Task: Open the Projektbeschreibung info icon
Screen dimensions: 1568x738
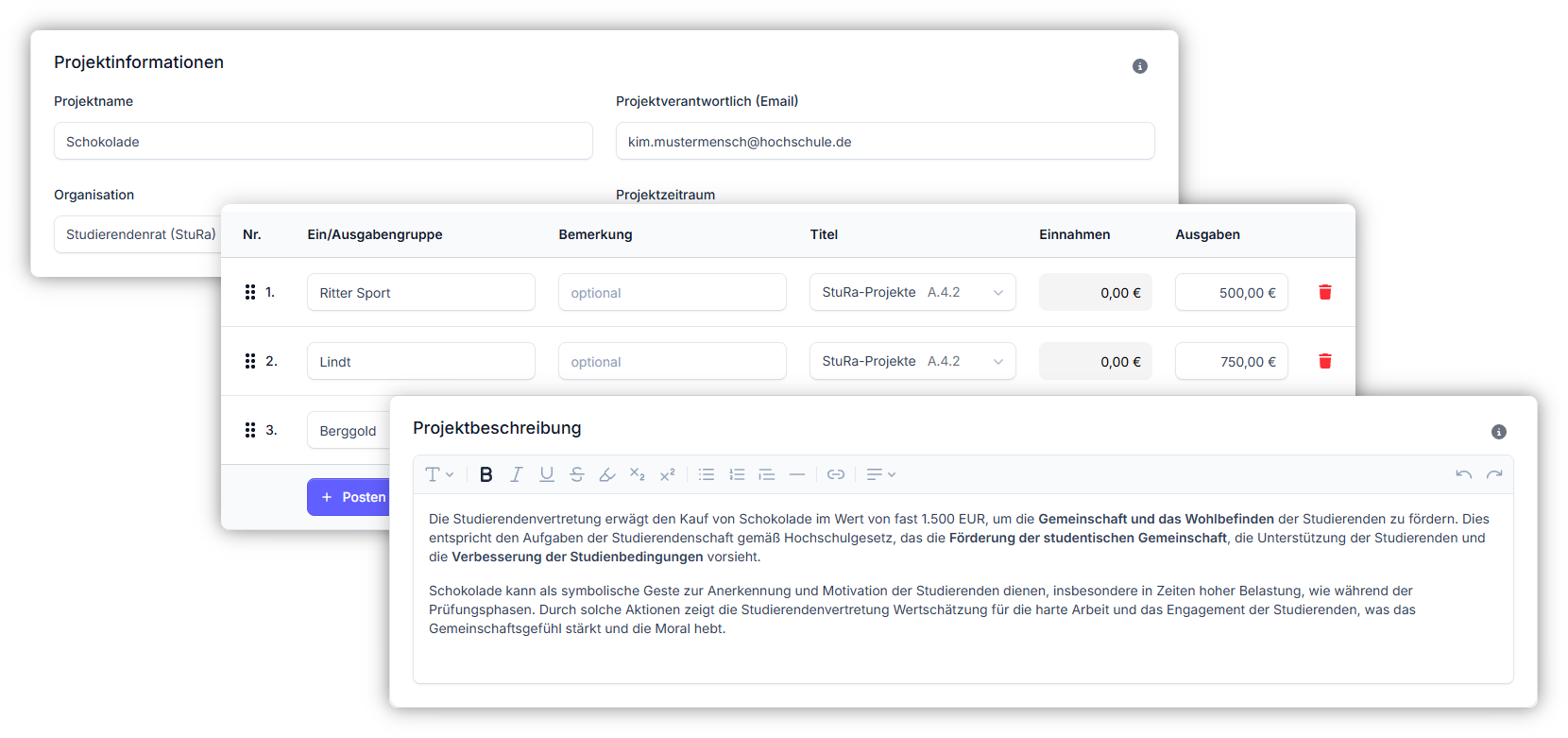Action: (x=1499, y=432)
